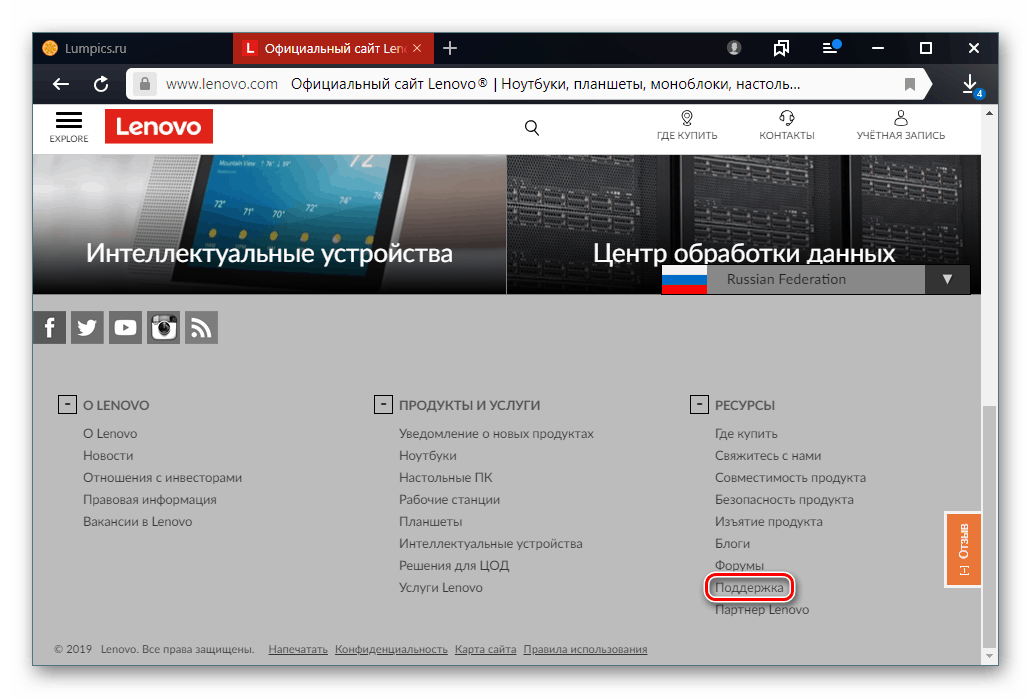Image resolution: width=1031 pixels, height=698 pixels.
Task: Click the lock security icon
Action: [x=145, y=84]
